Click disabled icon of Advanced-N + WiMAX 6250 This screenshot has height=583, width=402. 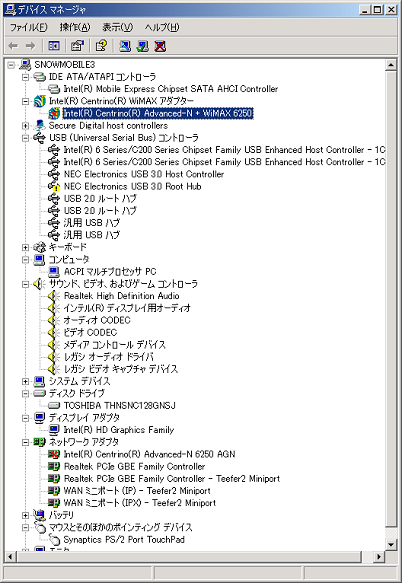point(54,113)
